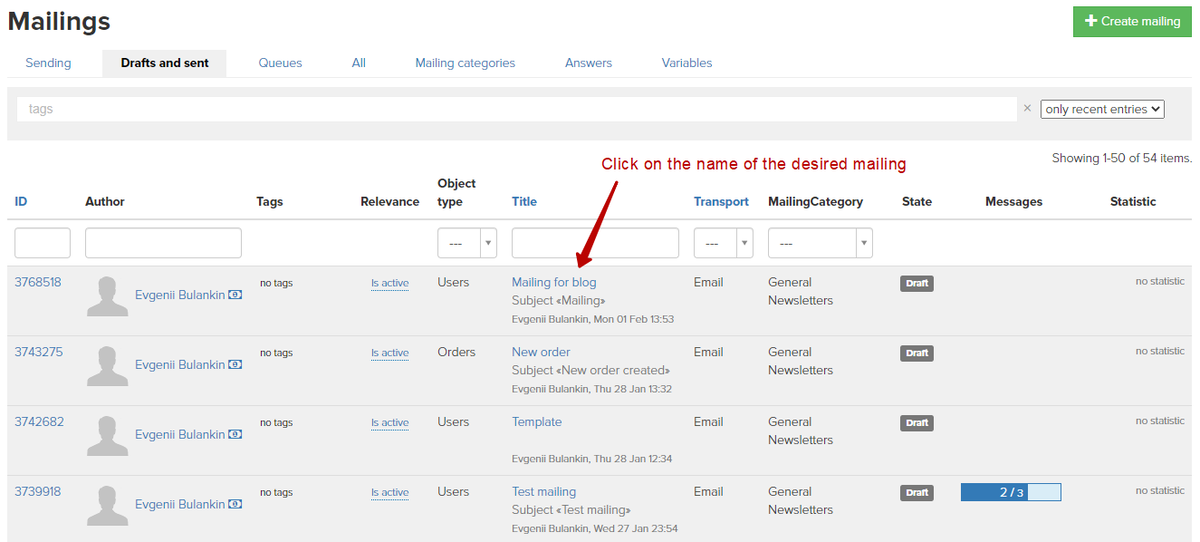Click the icon beside author in row 3743275
Image resolution: width=1200 pixels, height=542 pixels.
(235, 365)
